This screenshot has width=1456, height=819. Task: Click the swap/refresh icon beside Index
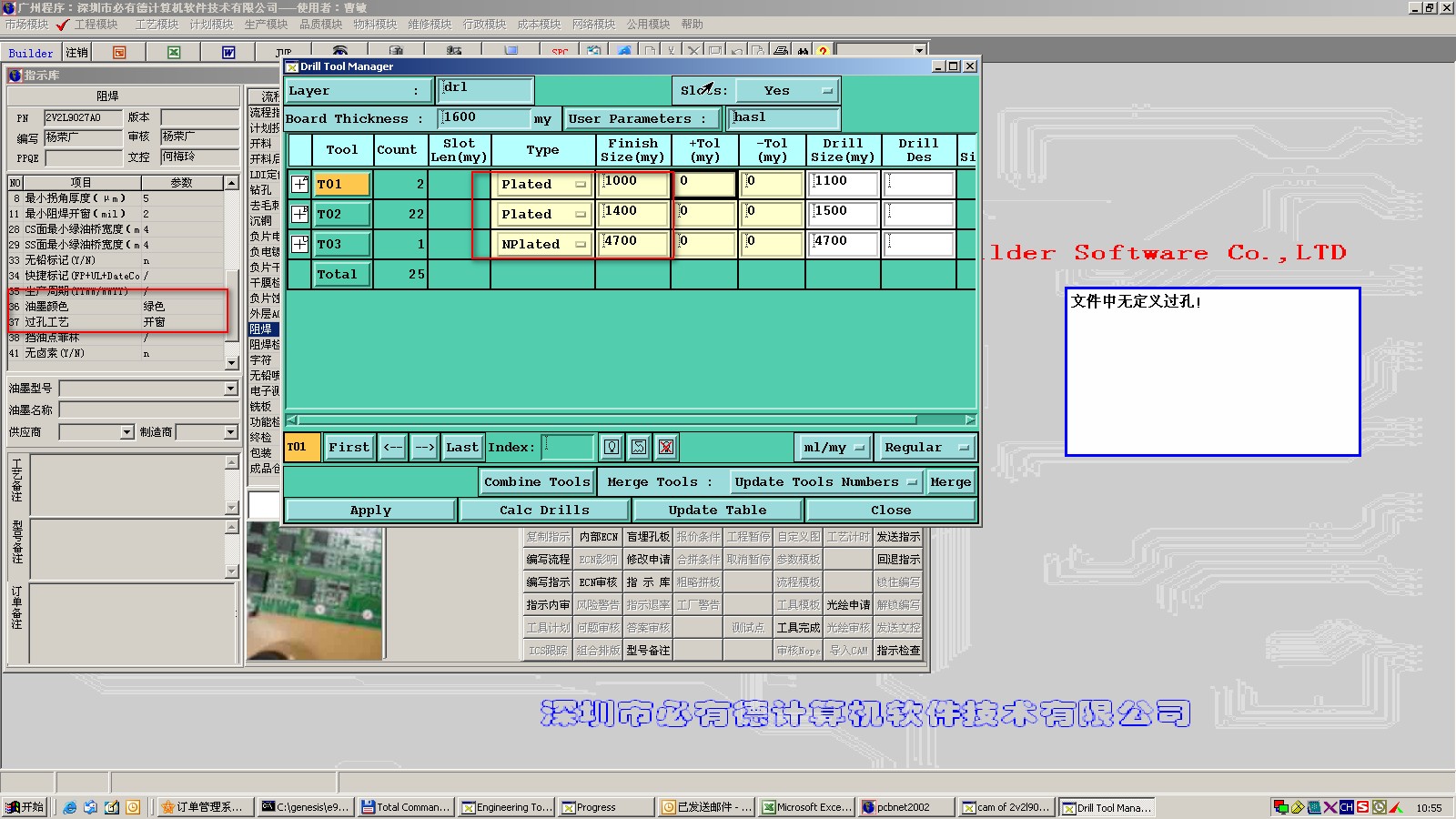[x=639, y=447]
